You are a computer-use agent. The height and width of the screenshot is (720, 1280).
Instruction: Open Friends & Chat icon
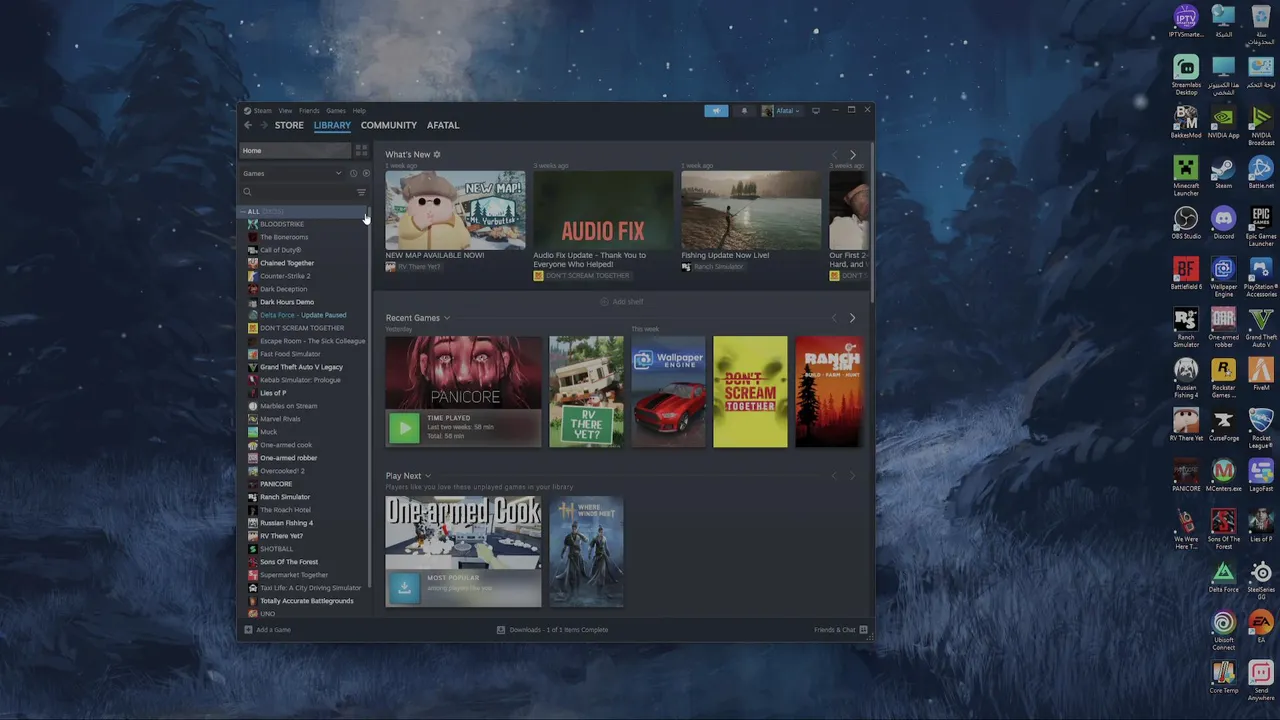(863, 630)
